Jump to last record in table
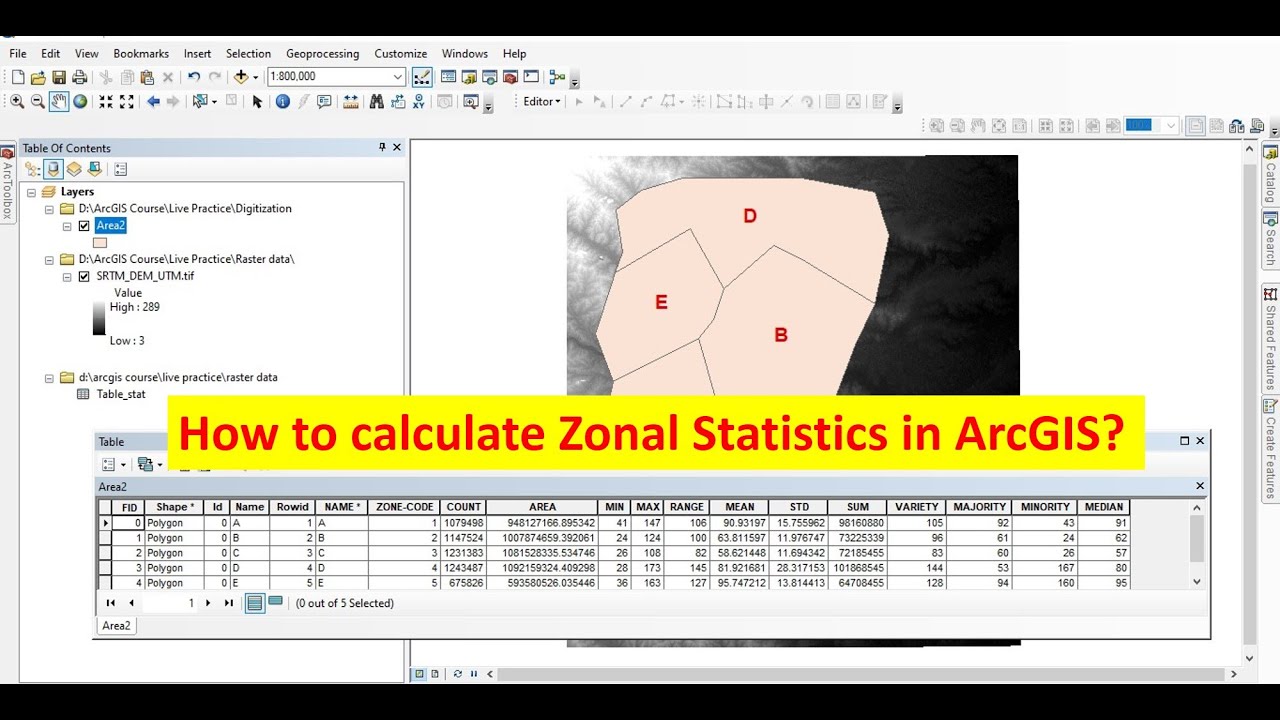1280x720 pixels. [x=229, y=603]
